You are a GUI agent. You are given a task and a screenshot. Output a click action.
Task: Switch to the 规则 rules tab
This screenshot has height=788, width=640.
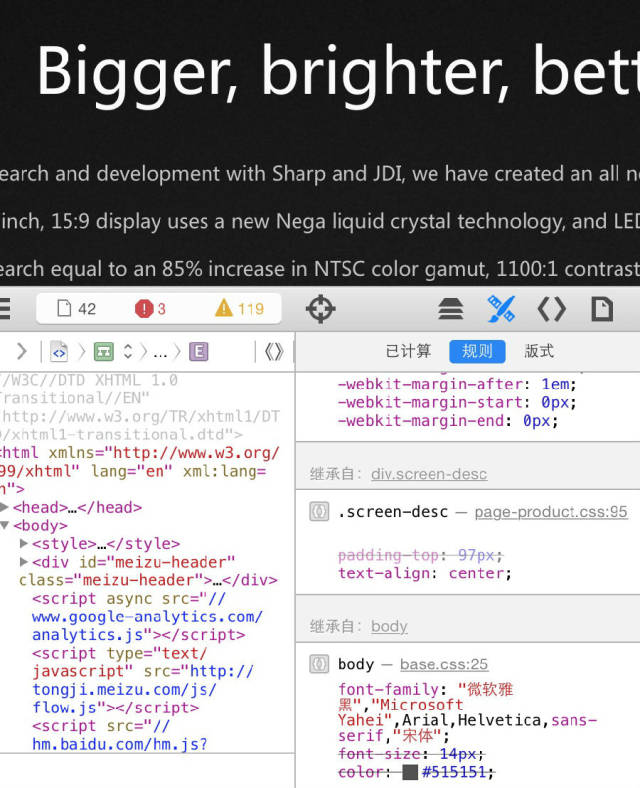click(x=477, y=351)
